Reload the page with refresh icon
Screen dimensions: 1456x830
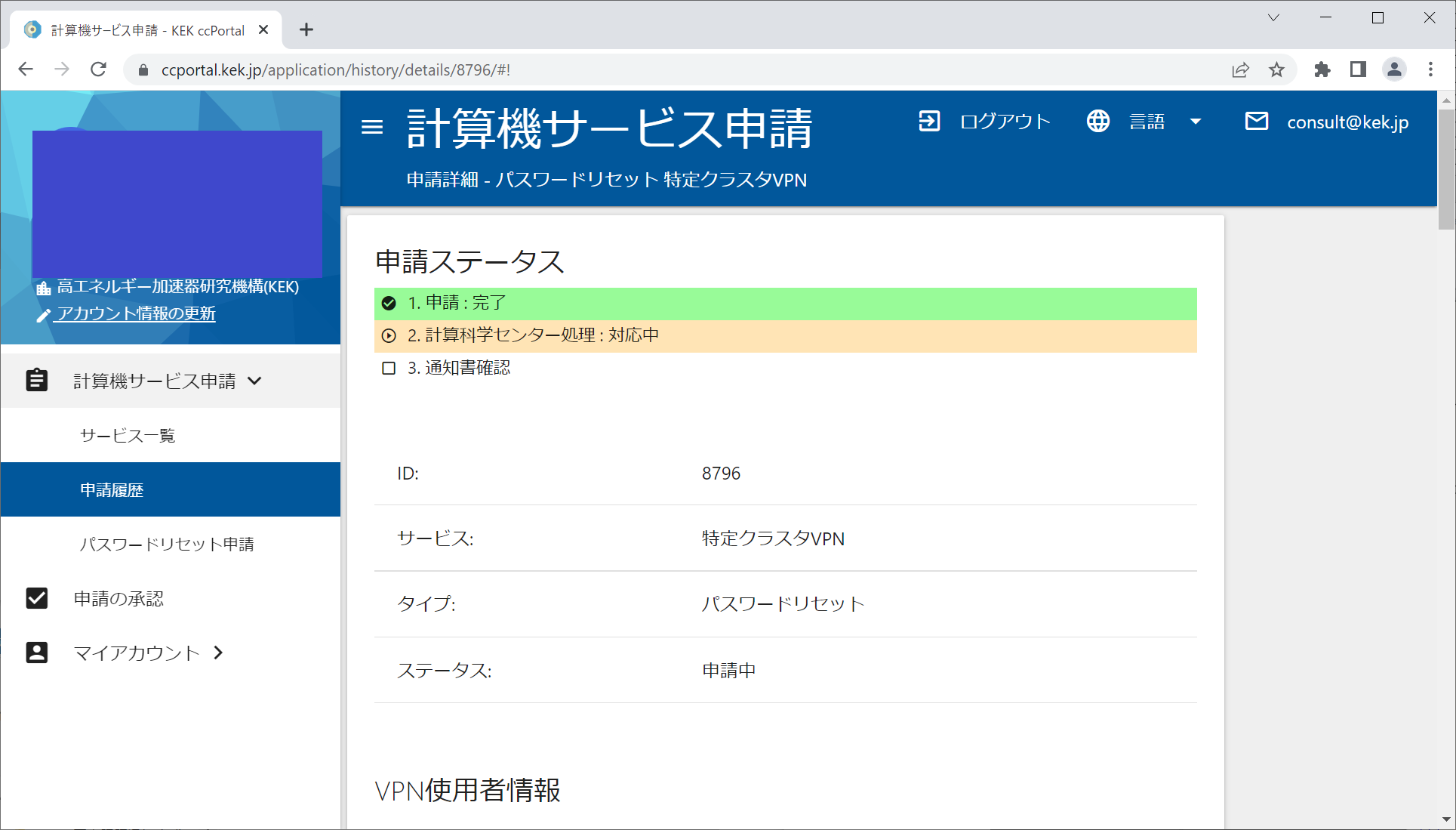click(x=98, y=69)
